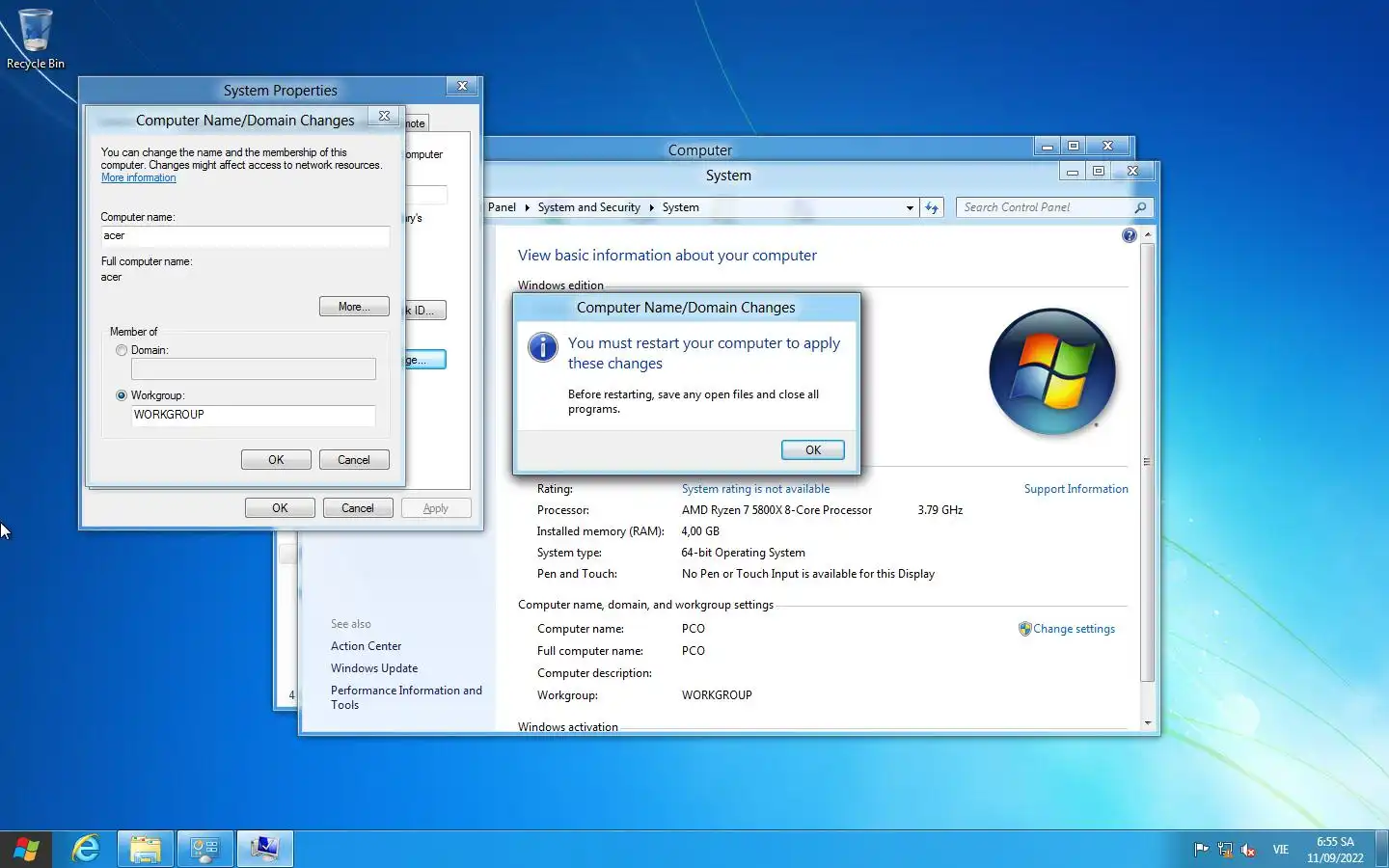Viewport: 1389px width, 868px height.
Task: Click OK in Computer Name/Domain Changes dialog
Action: click(x=276, y=460)
